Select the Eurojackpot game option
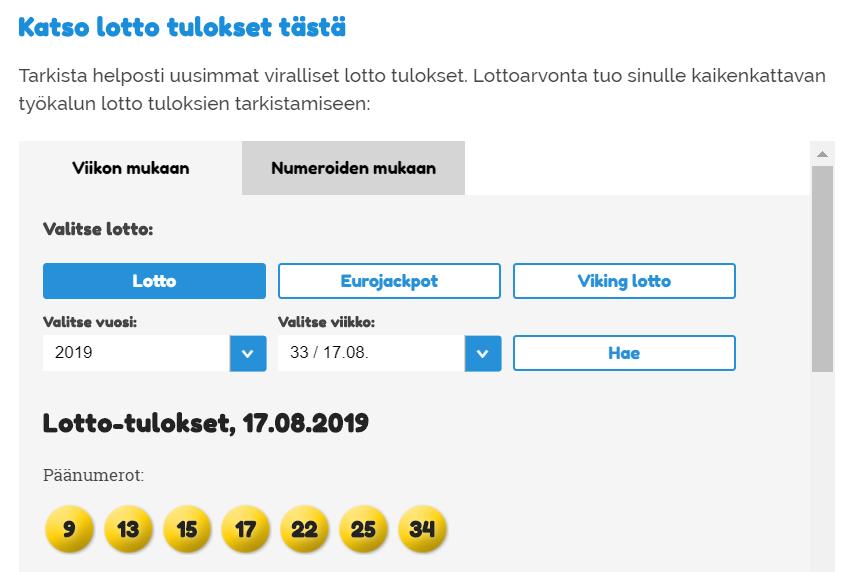This screenshot has width=859, height=572. 389,281
